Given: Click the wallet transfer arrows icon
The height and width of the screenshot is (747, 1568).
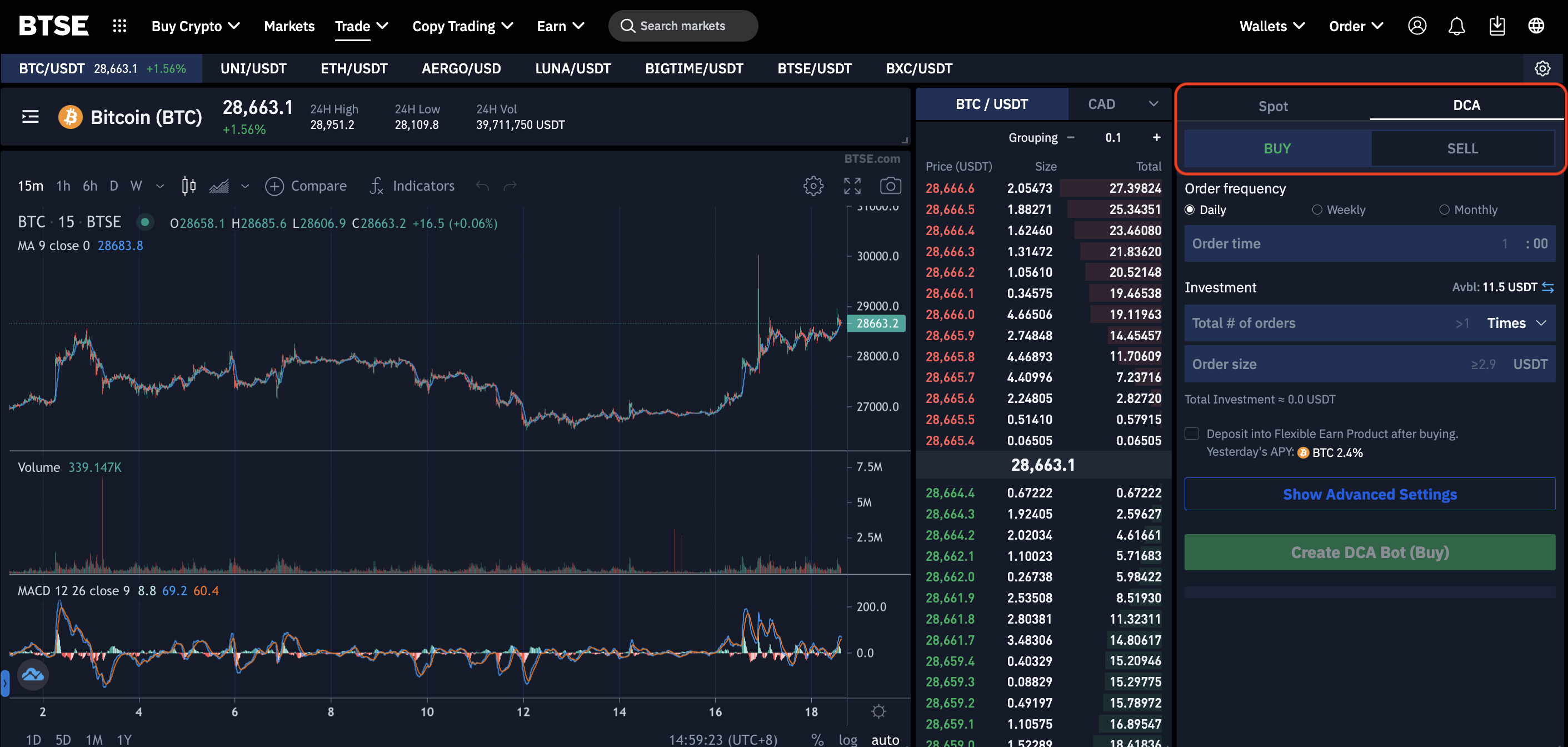Looking at the screenshot, I should (1548, 287).
